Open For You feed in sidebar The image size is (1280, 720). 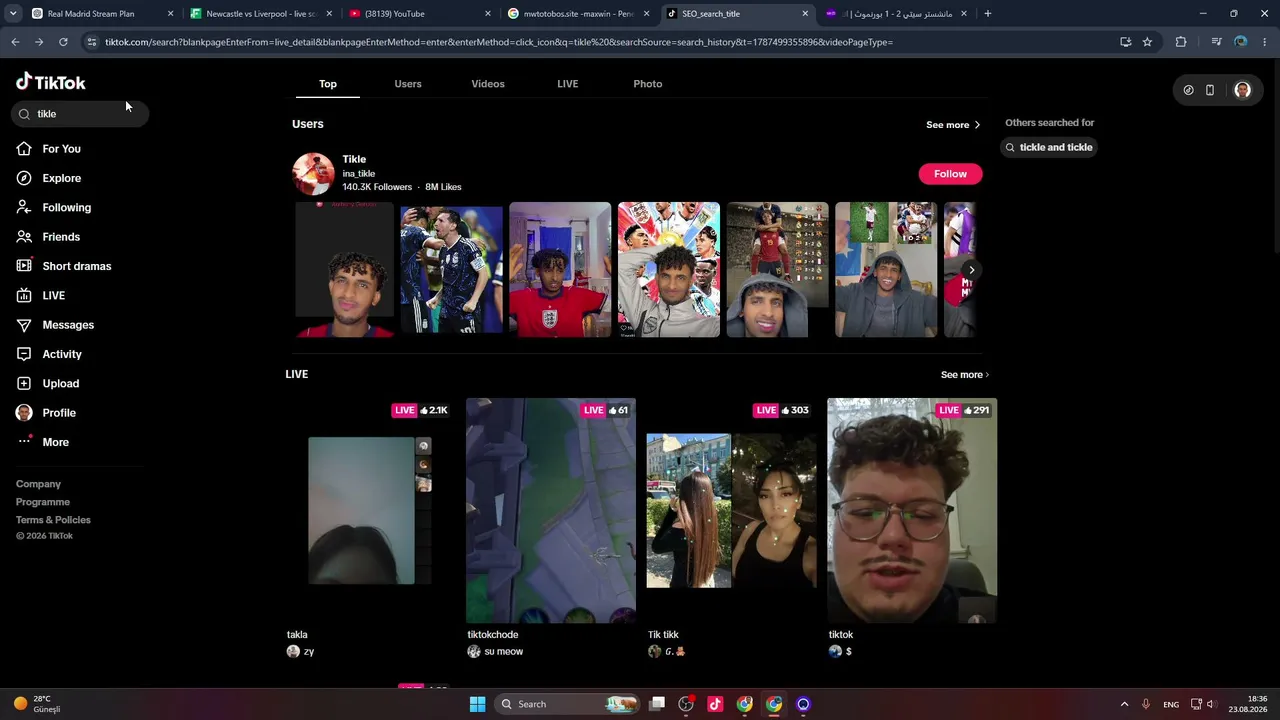click(x=61, y=149)
